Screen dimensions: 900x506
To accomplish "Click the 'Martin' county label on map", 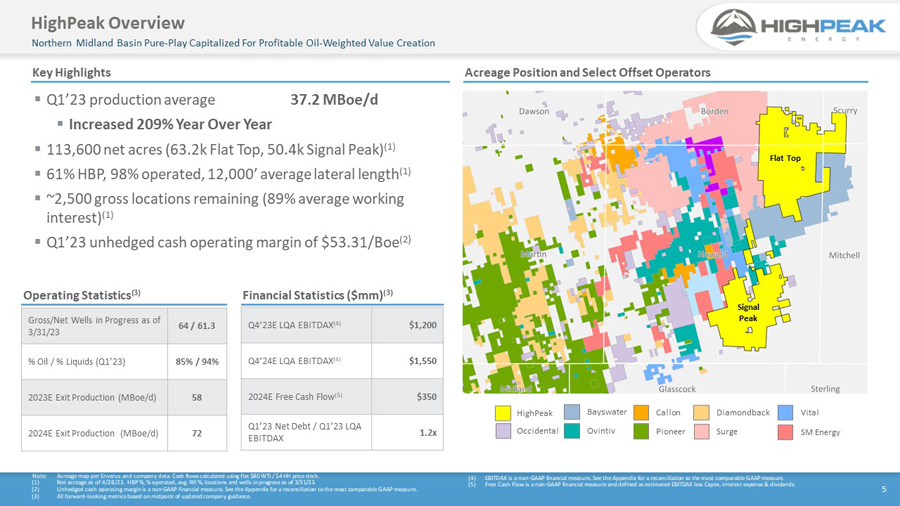I will tap(534, 254).
